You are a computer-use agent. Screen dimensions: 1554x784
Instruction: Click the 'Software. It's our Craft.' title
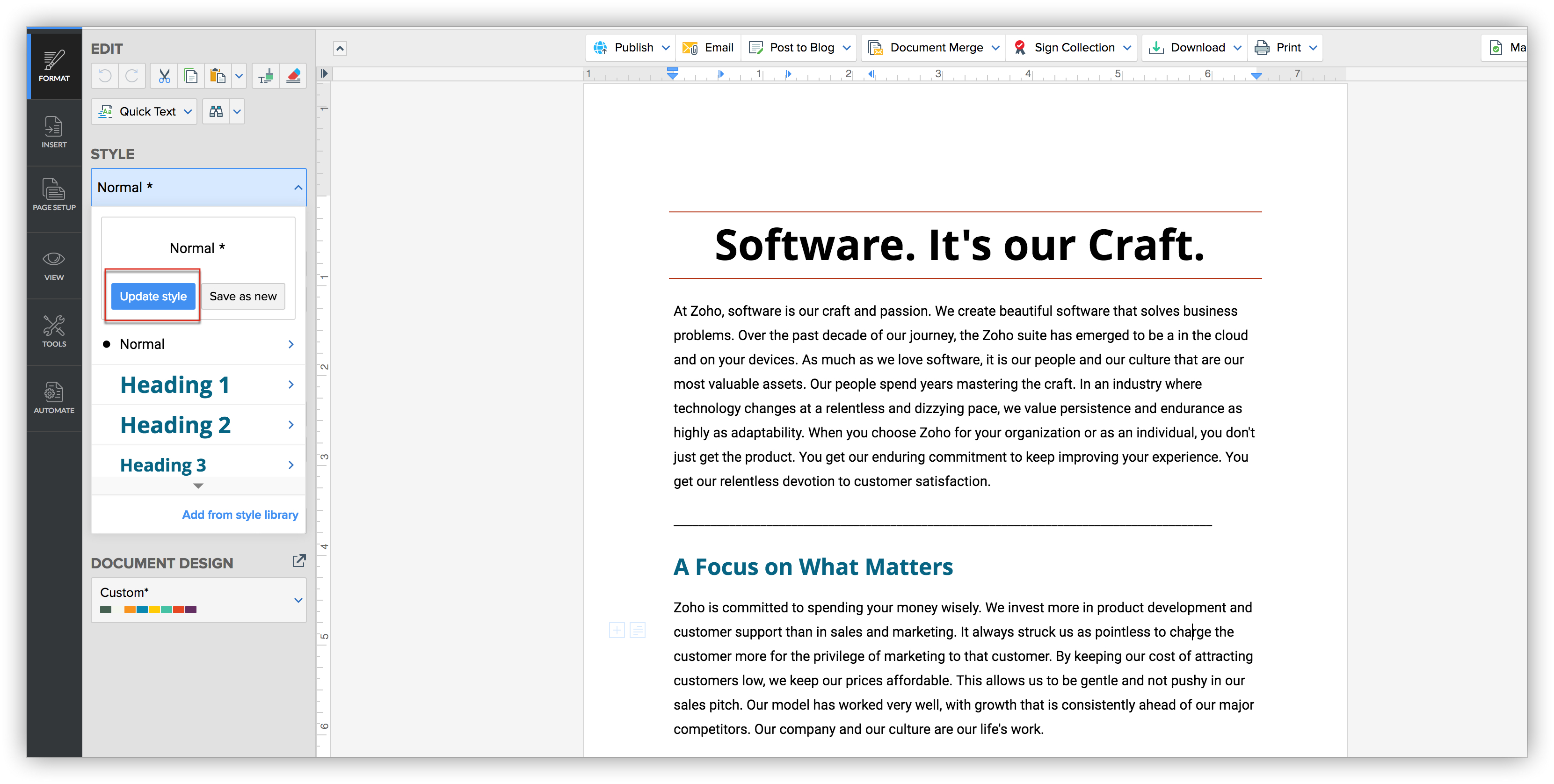(x=960, y=246)
